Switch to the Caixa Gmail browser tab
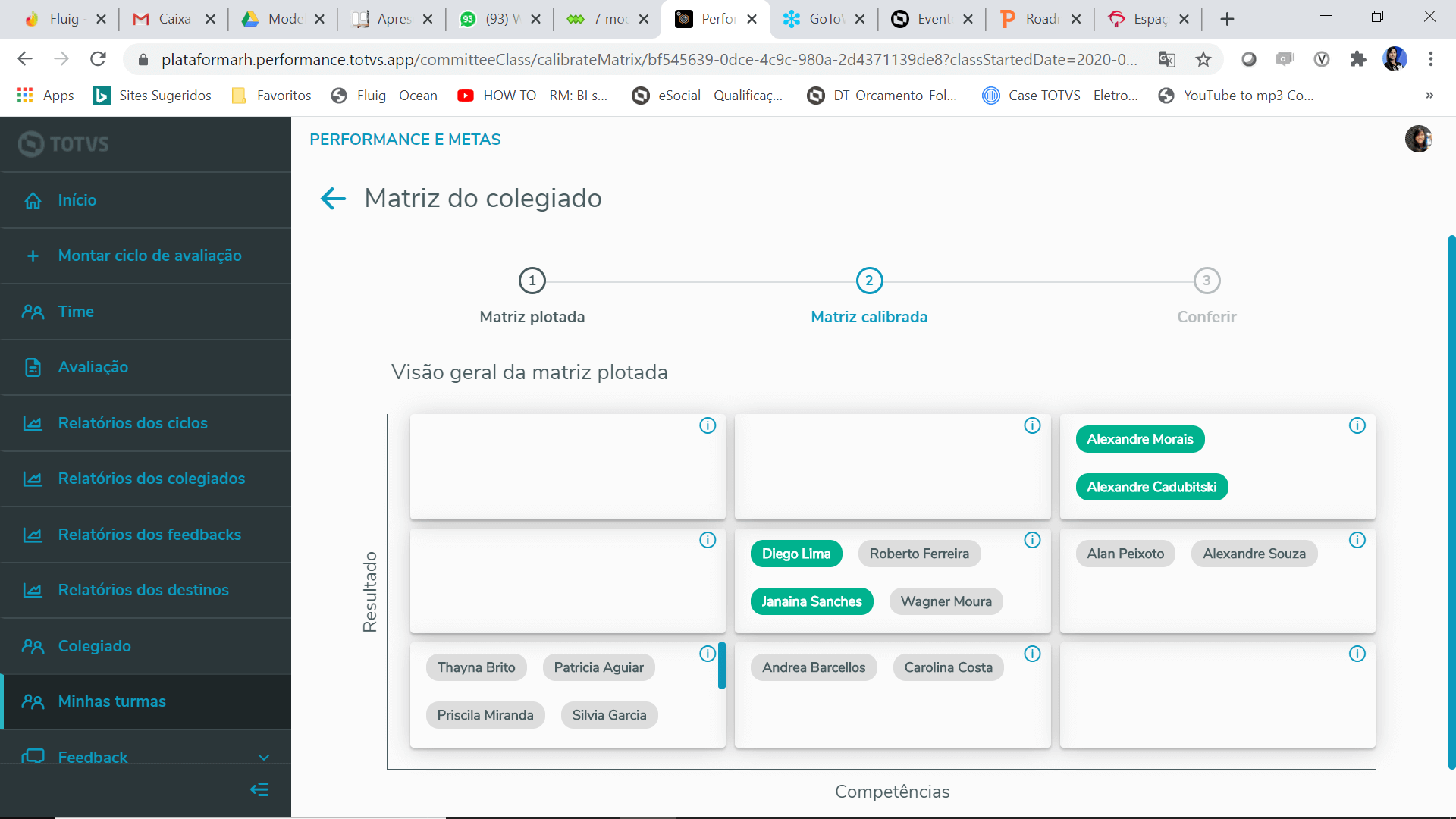 click(174, 19)
